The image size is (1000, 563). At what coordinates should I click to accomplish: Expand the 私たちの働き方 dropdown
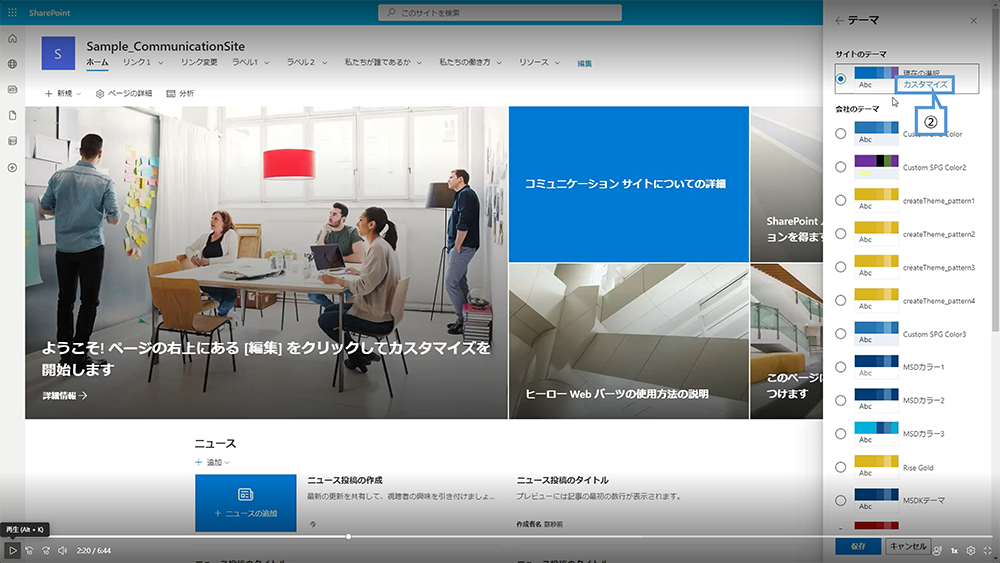click(x=499, y=63)
